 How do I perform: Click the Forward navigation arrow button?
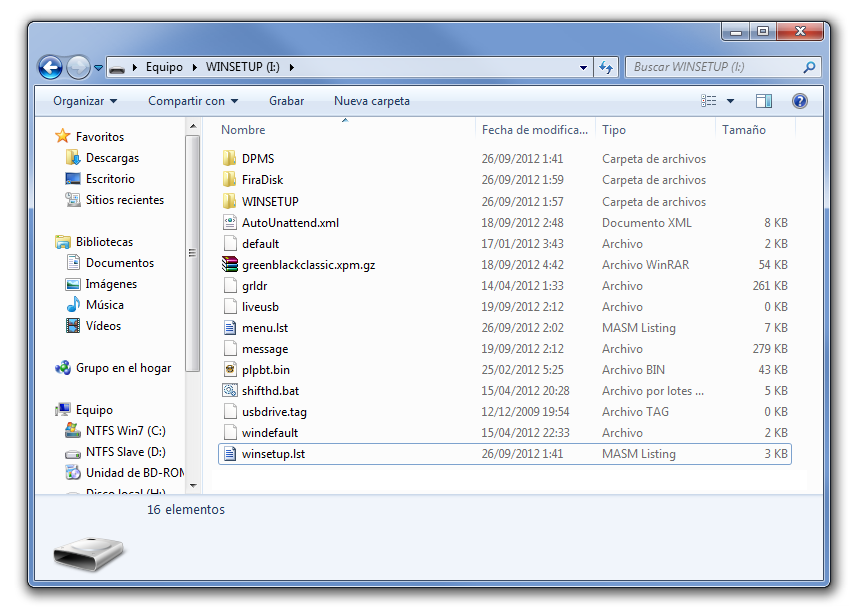pos(78,68)
